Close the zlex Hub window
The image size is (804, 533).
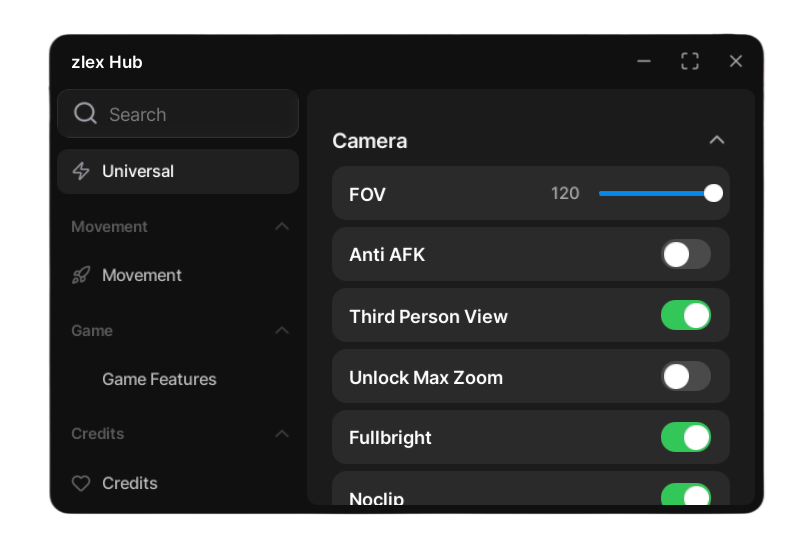(736, 61)
